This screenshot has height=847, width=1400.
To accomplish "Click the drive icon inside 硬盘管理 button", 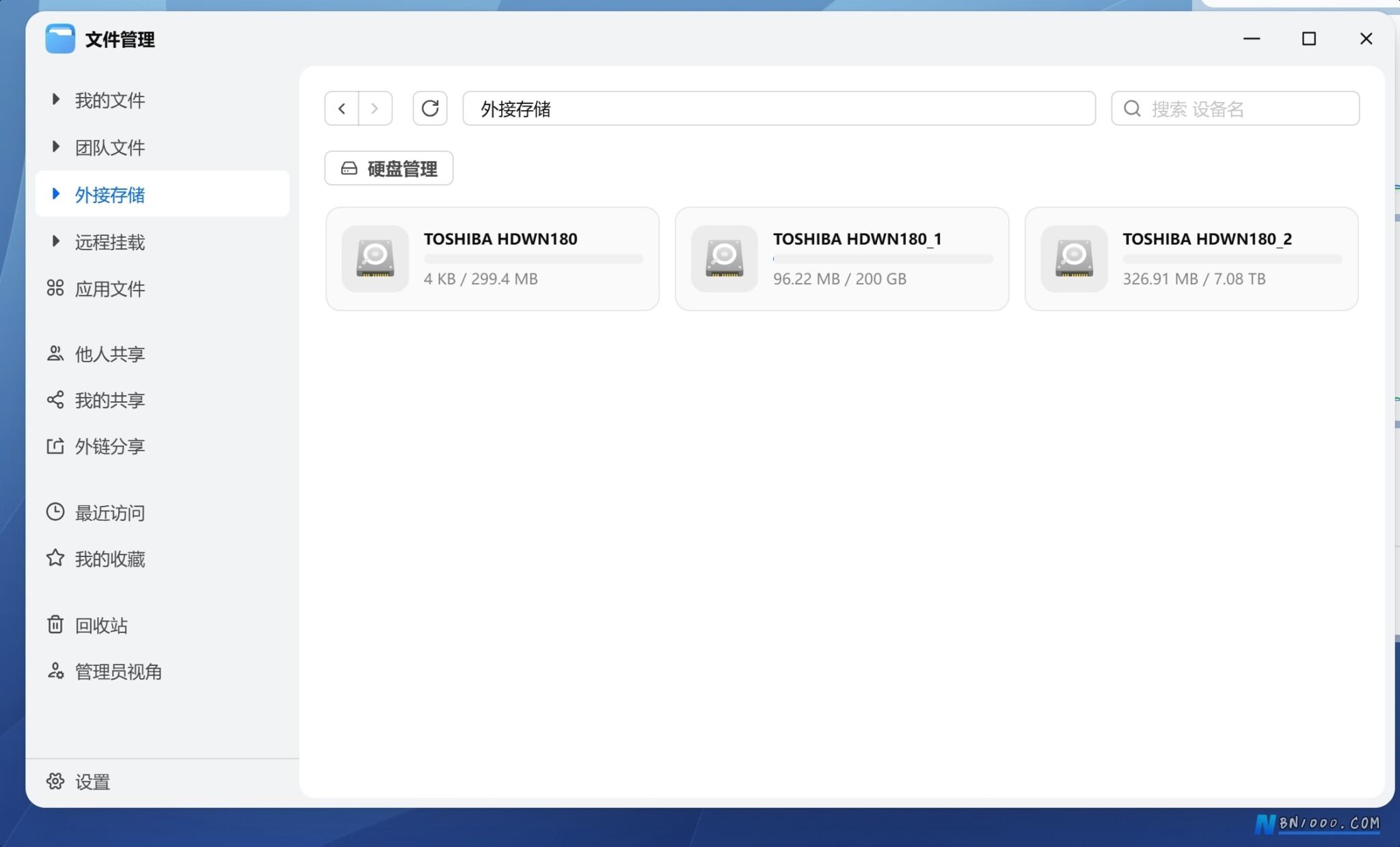I will (349, 168).
